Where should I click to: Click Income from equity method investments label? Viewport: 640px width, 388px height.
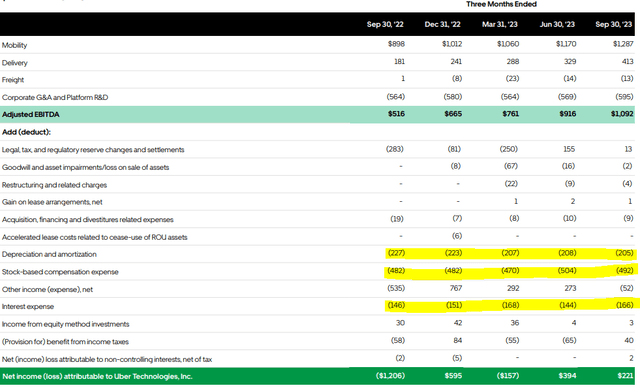[x=65, y=324]
